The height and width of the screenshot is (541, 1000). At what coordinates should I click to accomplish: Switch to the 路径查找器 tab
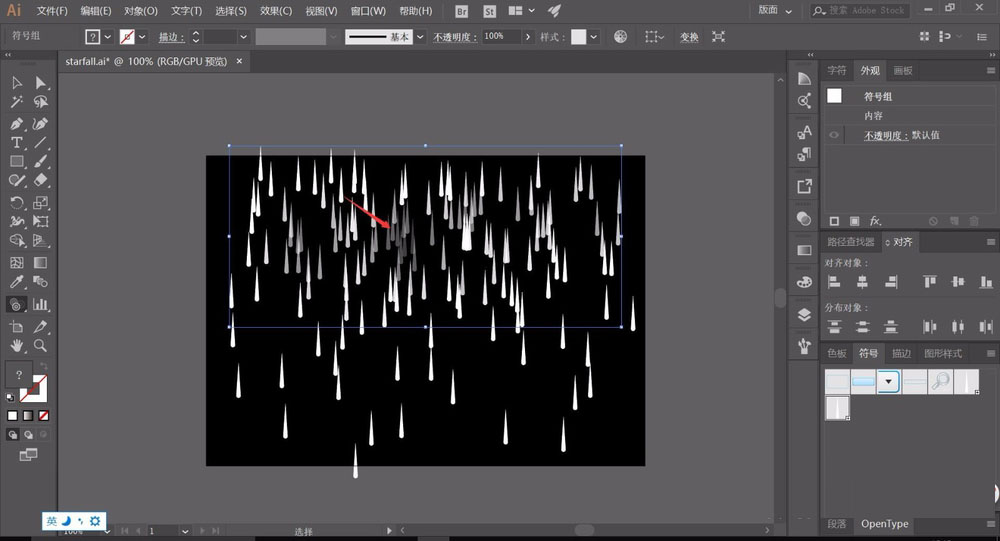851,242
